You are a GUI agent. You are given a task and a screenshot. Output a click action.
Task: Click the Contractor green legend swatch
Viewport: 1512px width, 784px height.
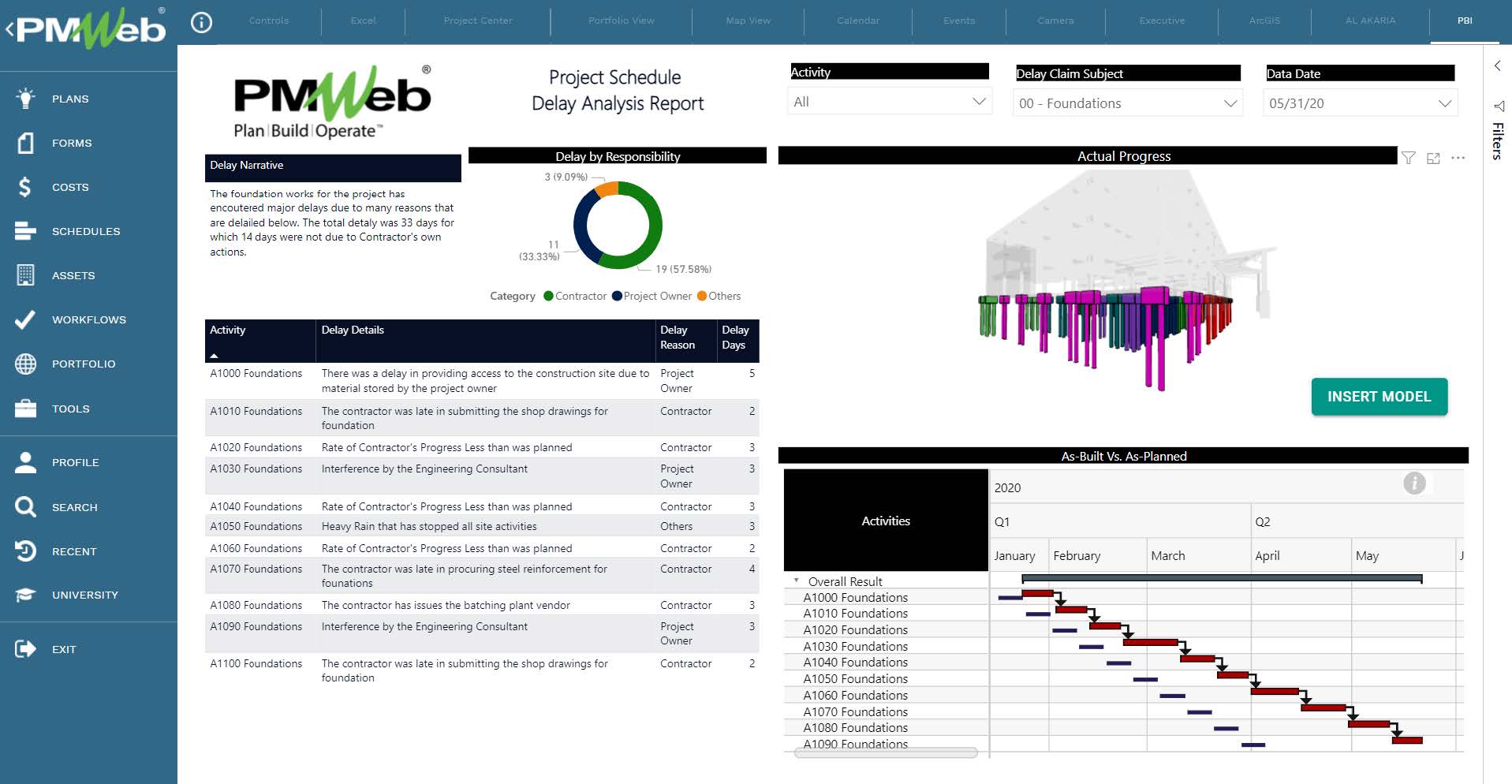pos(548,296)
